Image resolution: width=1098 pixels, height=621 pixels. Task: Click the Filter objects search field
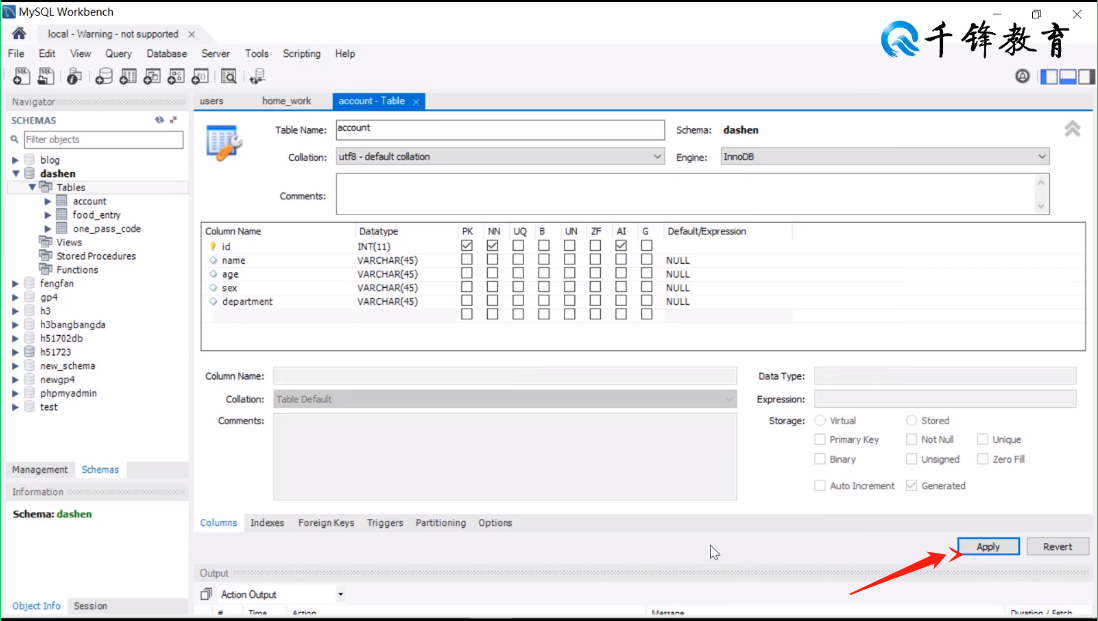point(104,139)
